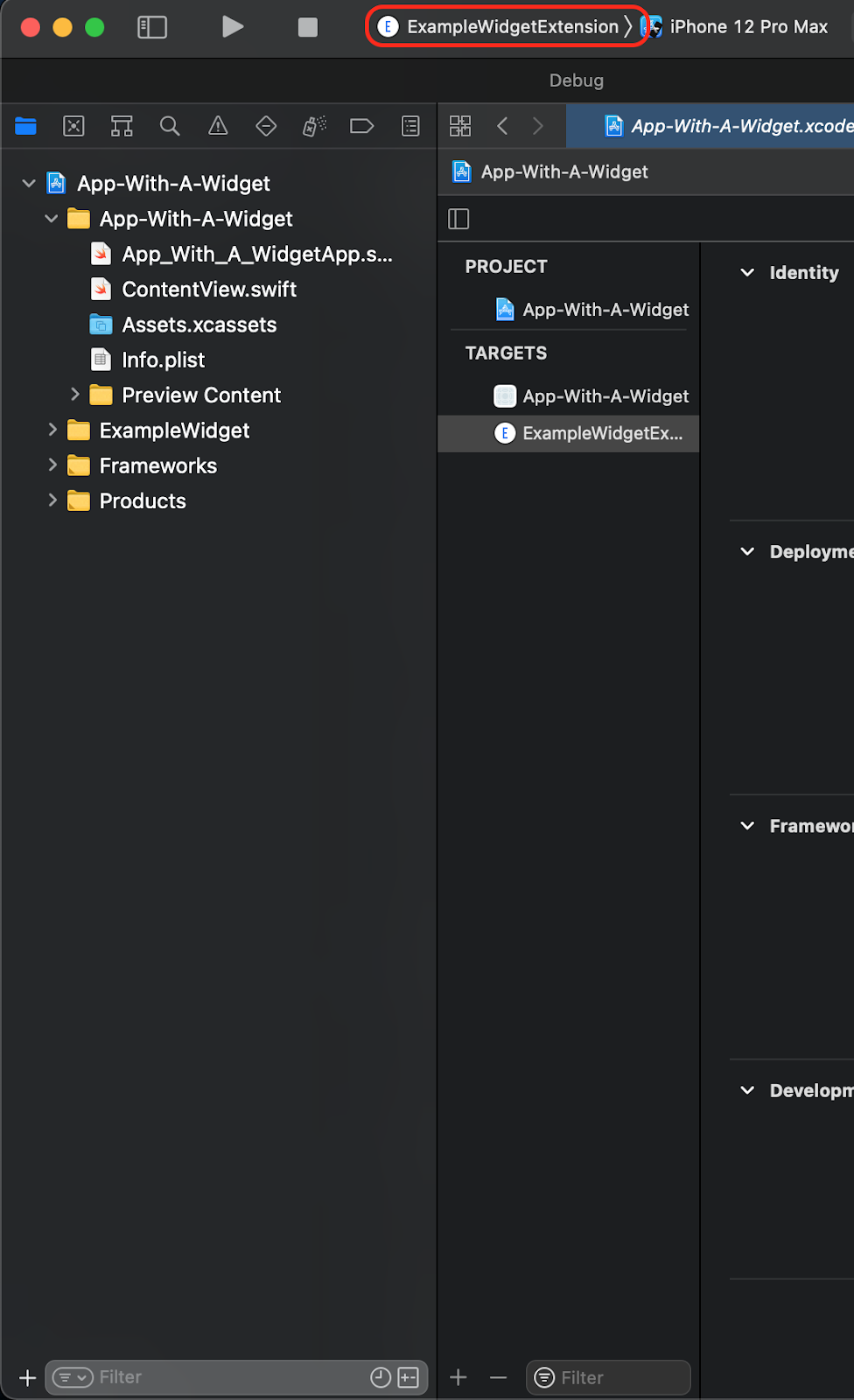The width and height of the screenshot is (854, 1400).
Task: Select the App-With-A-Widget.xcodeproj editor tab
Action: (x=710, y=126)
